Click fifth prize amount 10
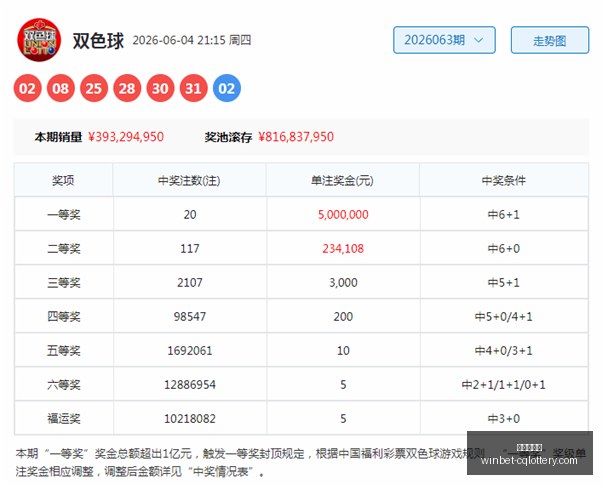Image resolution: width=604 pixels, height=486 pixels. click(x=343, y=350)
